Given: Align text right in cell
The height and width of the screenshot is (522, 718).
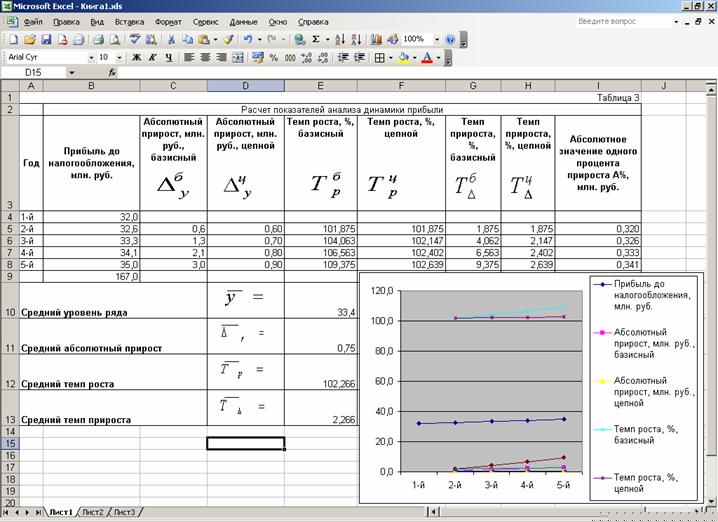Looking at the screenshot, I should [x=222, y=58].
